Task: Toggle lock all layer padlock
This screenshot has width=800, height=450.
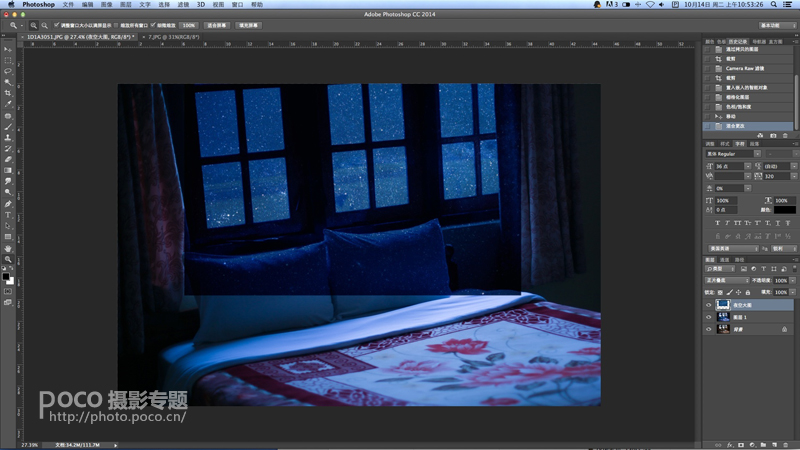Action: click(748, 292)
